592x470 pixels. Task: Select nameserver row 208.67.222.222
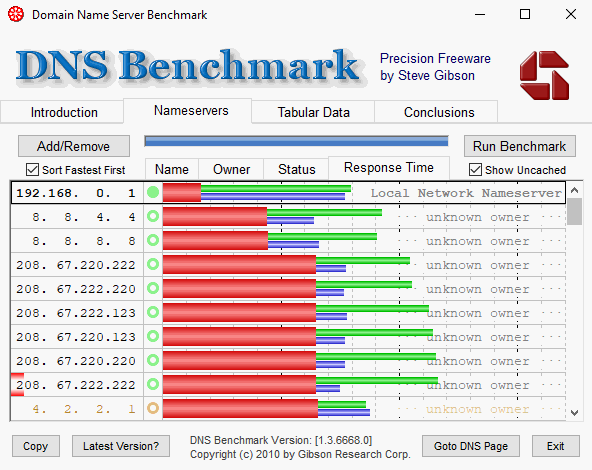click(288, 384)
